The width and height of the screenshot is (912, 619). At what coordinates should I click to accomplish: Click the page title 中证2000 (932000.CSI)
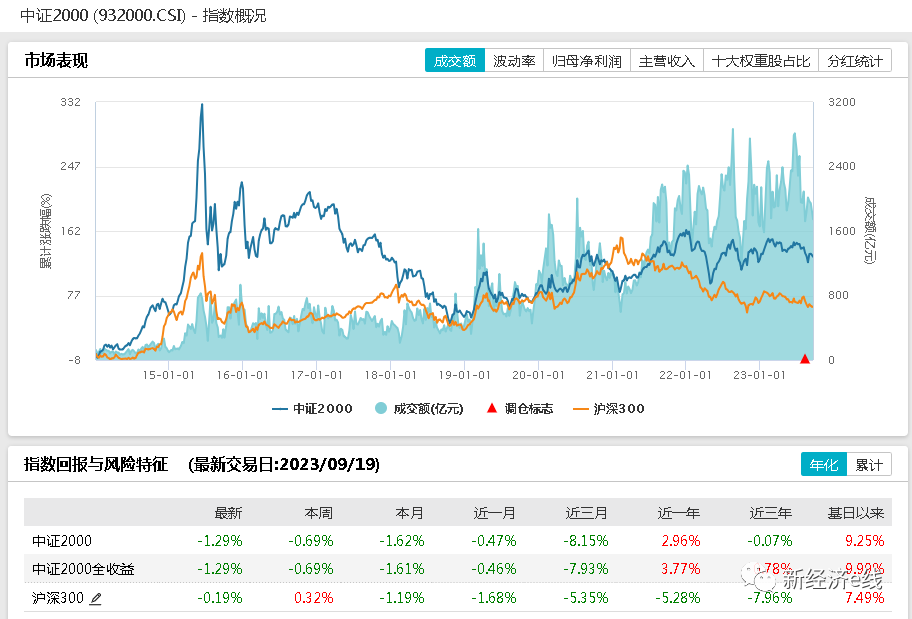tap(103, 15)
